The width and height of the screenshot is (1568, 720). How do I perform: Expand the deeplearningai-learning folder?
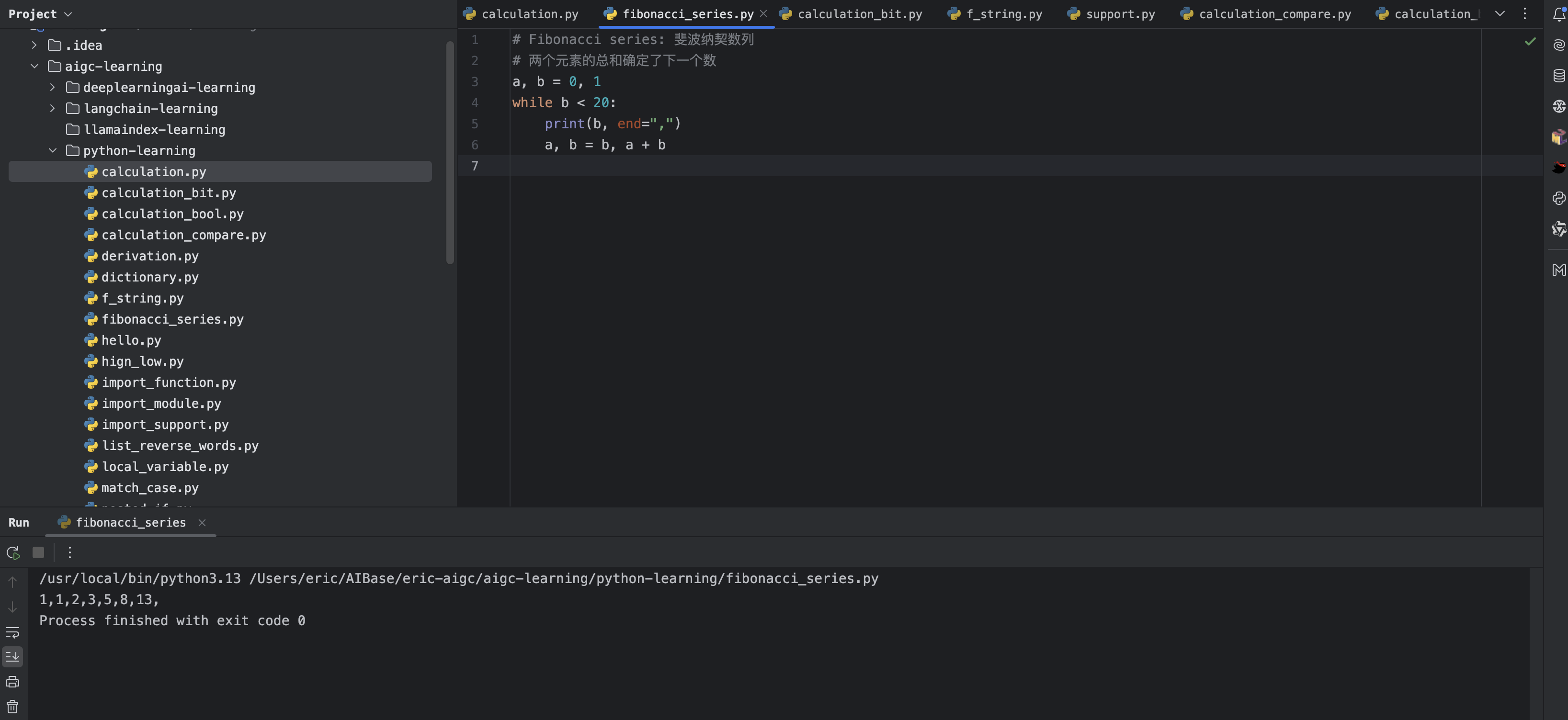52,87
